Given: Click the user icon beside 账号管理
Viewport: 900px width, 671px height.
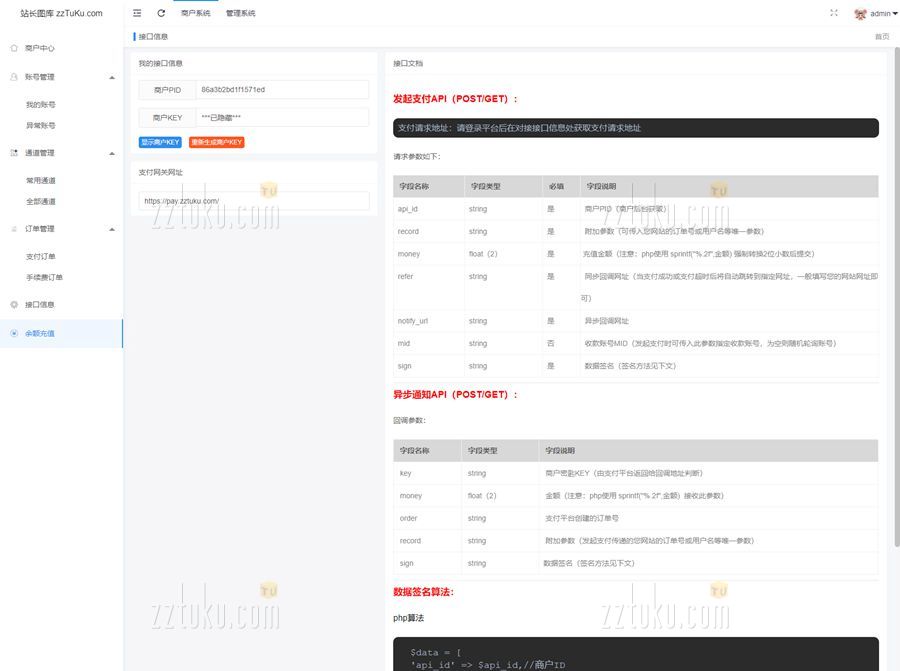Looking at the screenshot, I should [14, 76].
